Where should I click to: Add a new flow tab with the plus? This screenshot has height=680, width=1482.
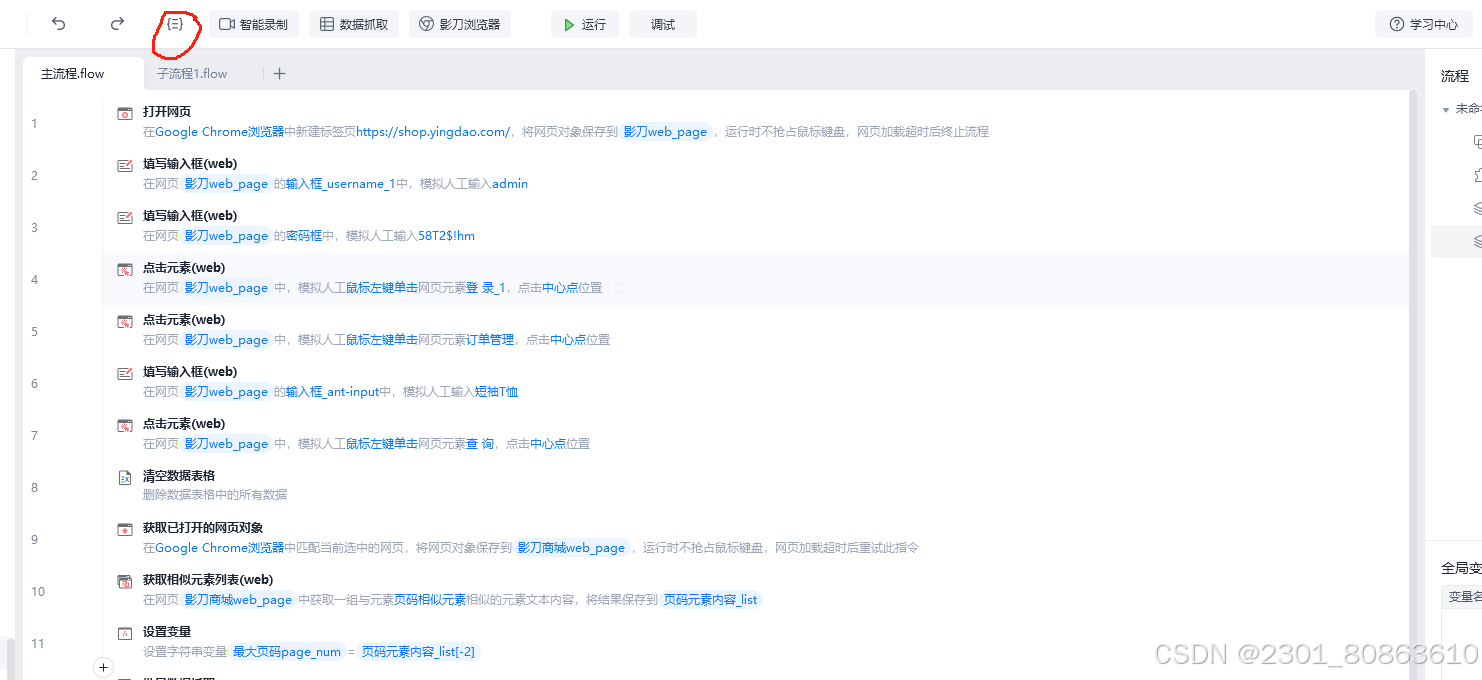point(279,74)
